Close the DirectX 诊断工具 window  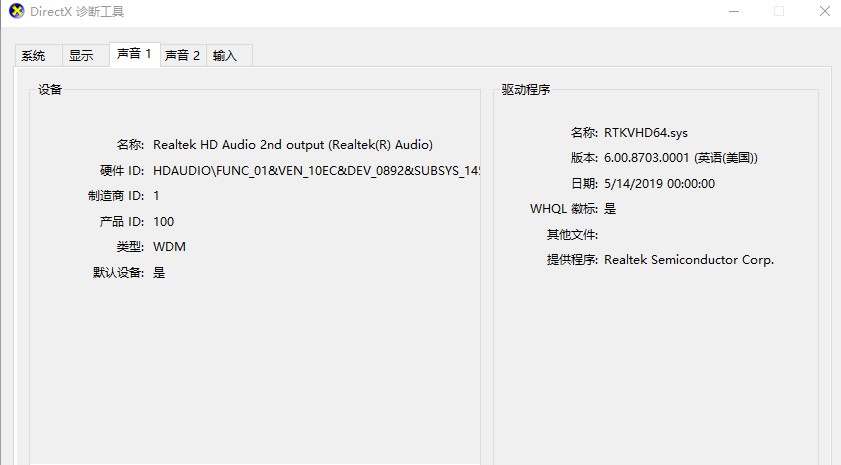coord(823,11)
